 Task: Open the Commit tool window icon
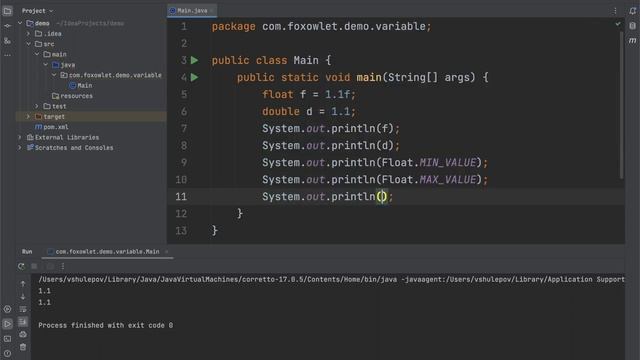[7, 26]
